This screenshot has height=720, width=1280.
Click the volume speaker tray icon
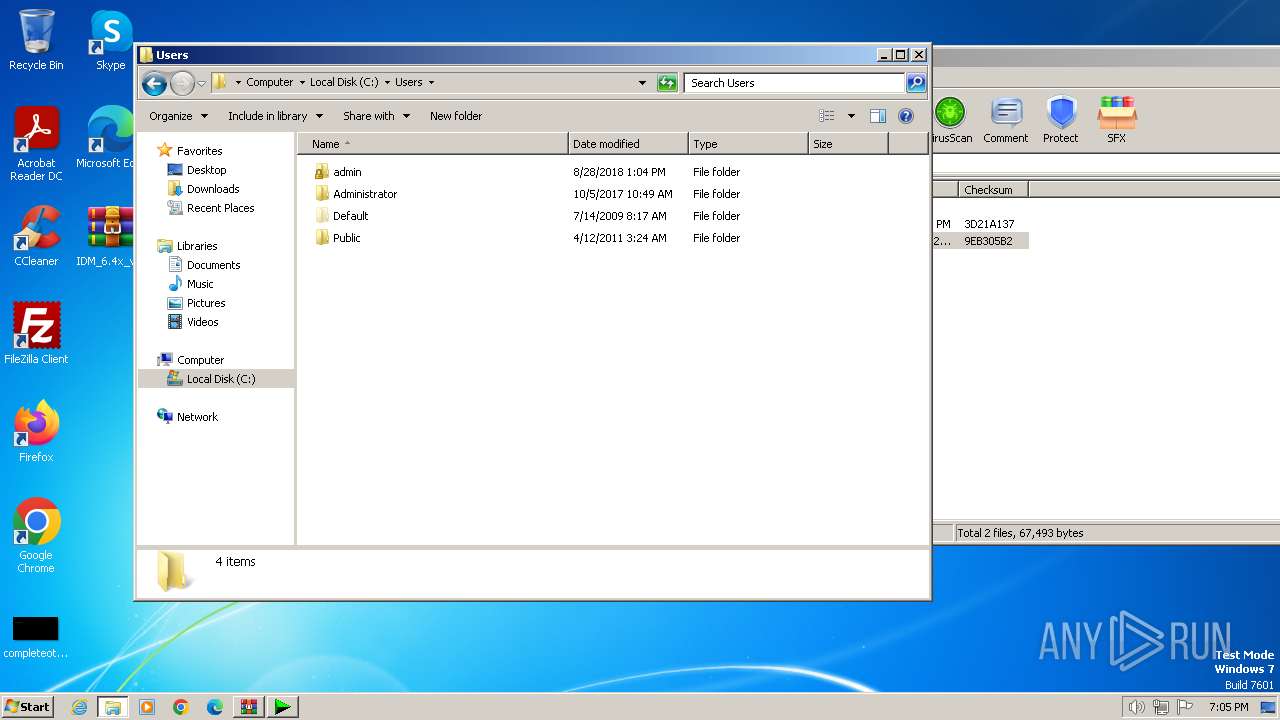click(1136, 707)
